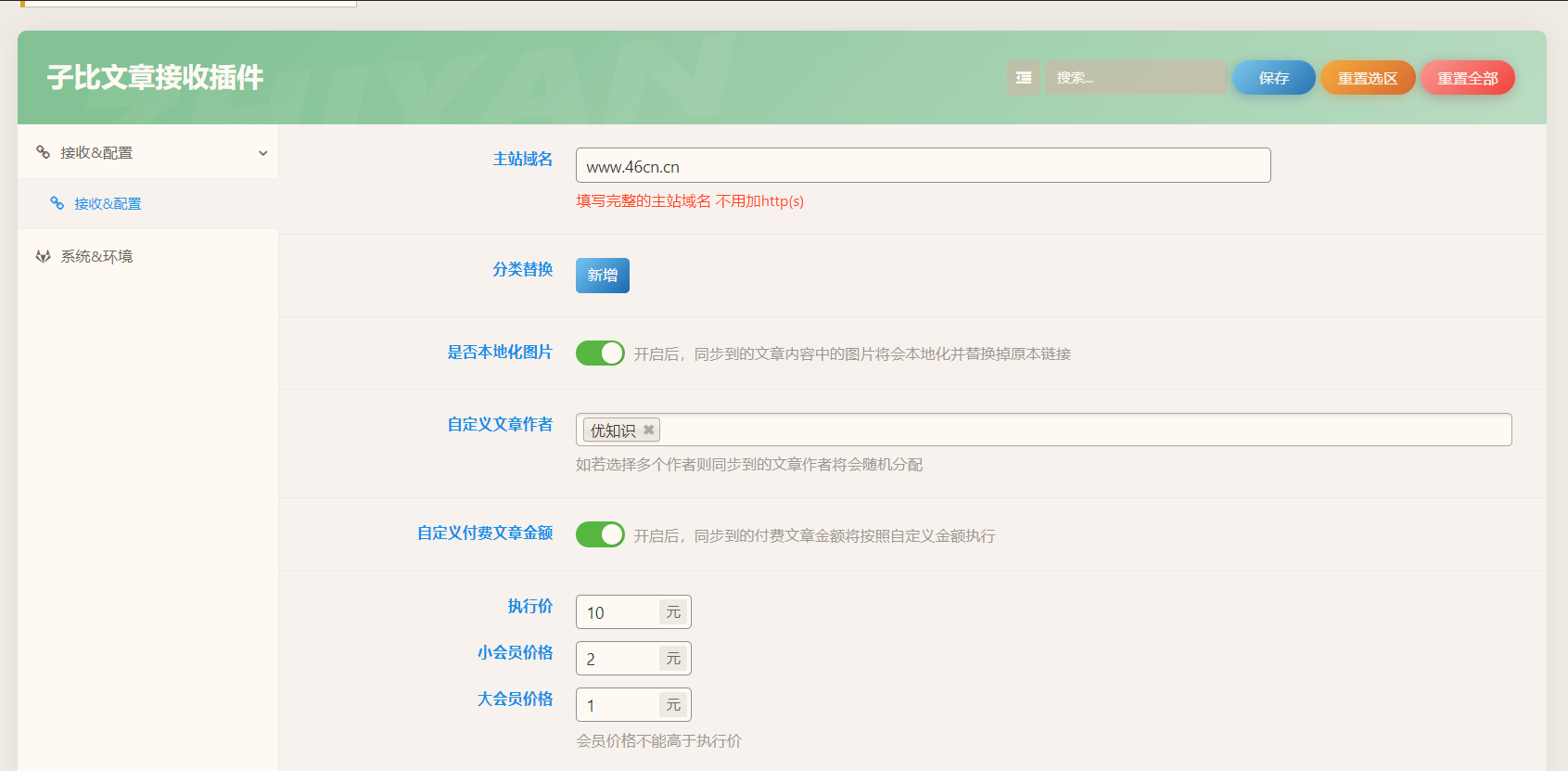1568x771 pixels.
Task: Collapse the 接收&配置 sidebar section chevron
Action: 263,153
